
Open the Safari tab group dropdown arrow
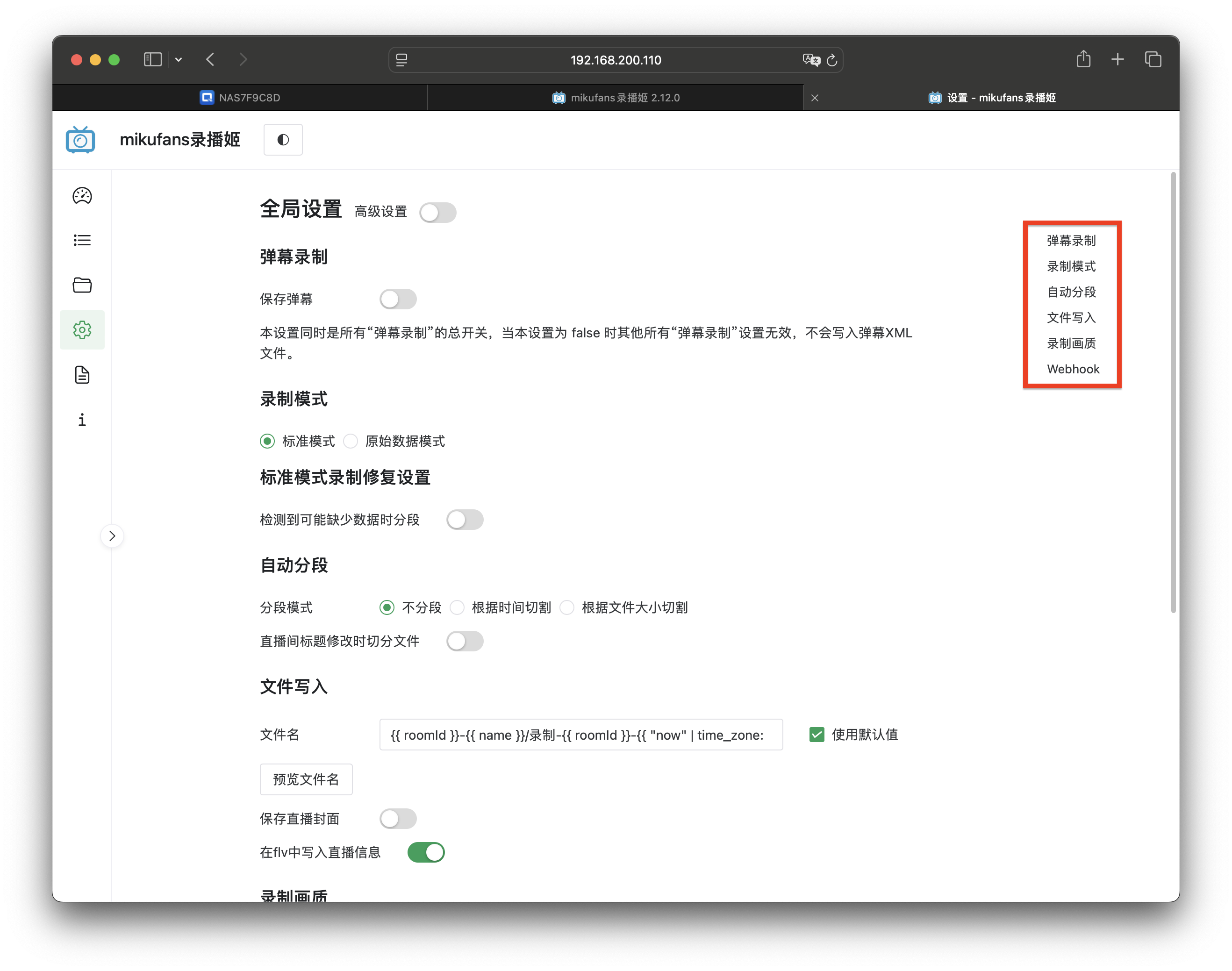179,59
